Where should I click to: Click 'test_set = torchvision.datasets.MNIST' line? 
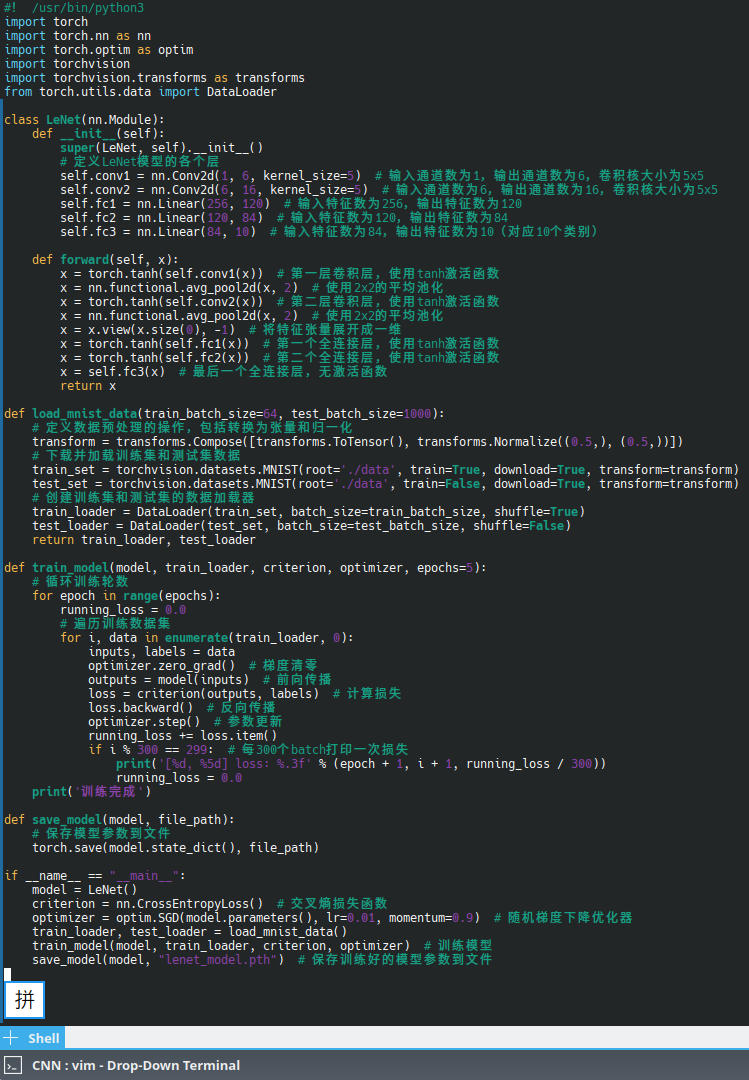[385, 484]
